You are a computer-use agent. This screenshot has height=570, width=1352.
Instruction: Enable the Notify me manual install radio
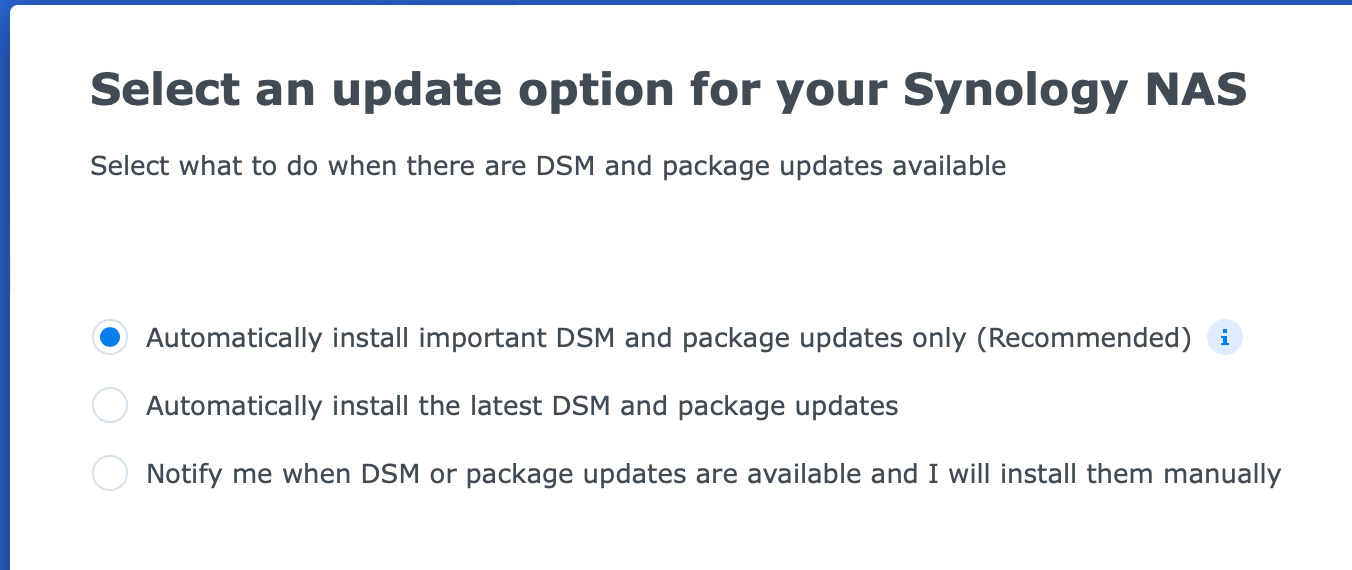pos(110,473)
